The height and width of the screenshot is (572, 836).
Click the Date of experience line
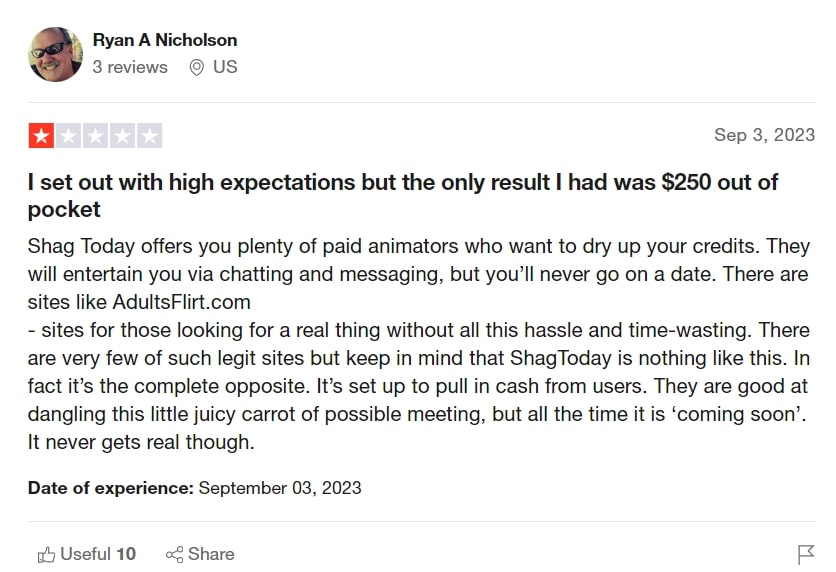pos(194,488)
